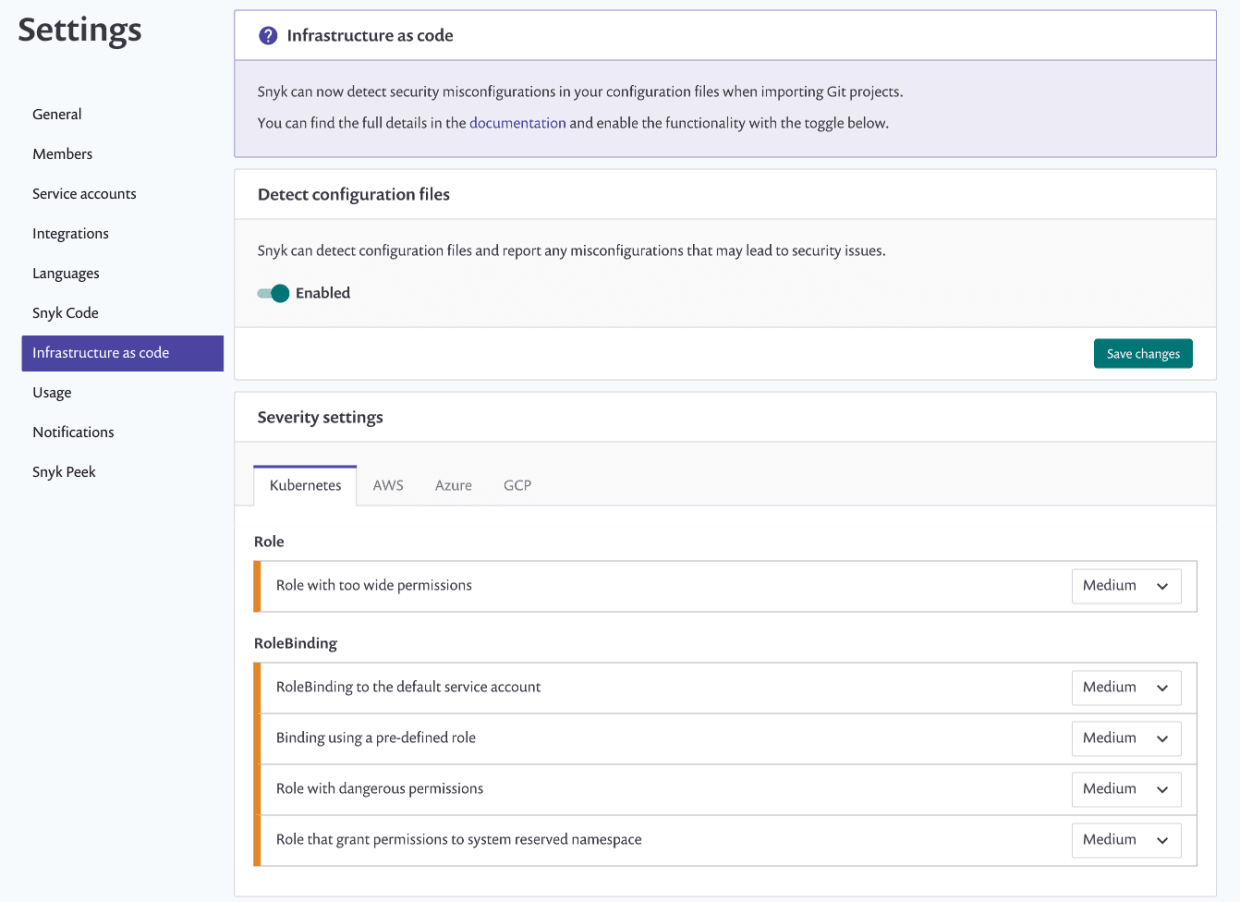Open severity dropdown for RoleBinding to default service account
This screenshot has height=902, width=1240.
pos(1126,688)
